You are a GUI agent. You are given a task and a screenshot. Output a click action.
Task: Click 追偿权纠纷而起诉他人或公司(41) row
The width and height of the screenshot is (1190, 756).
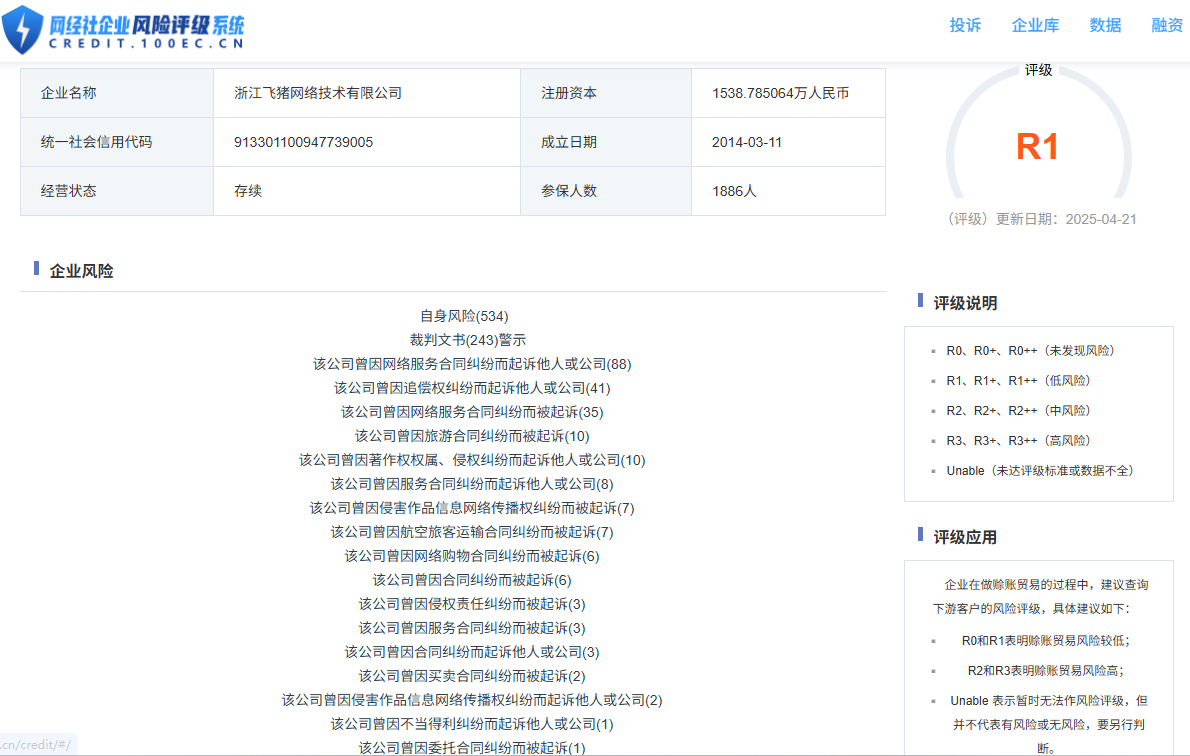(472, 388)
